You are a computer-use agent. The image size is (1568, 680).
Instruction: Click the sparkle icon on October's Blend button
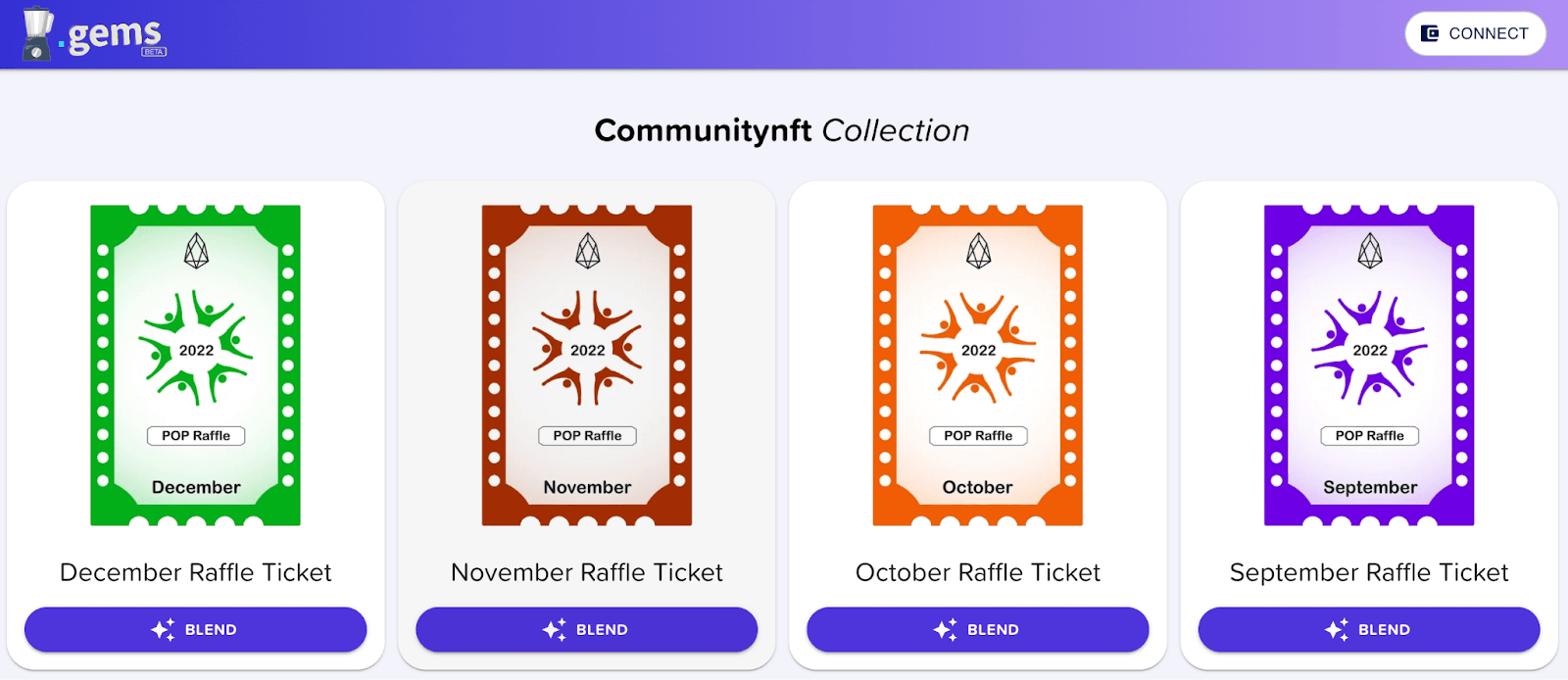pyautogui.click(x=945, y=629)
